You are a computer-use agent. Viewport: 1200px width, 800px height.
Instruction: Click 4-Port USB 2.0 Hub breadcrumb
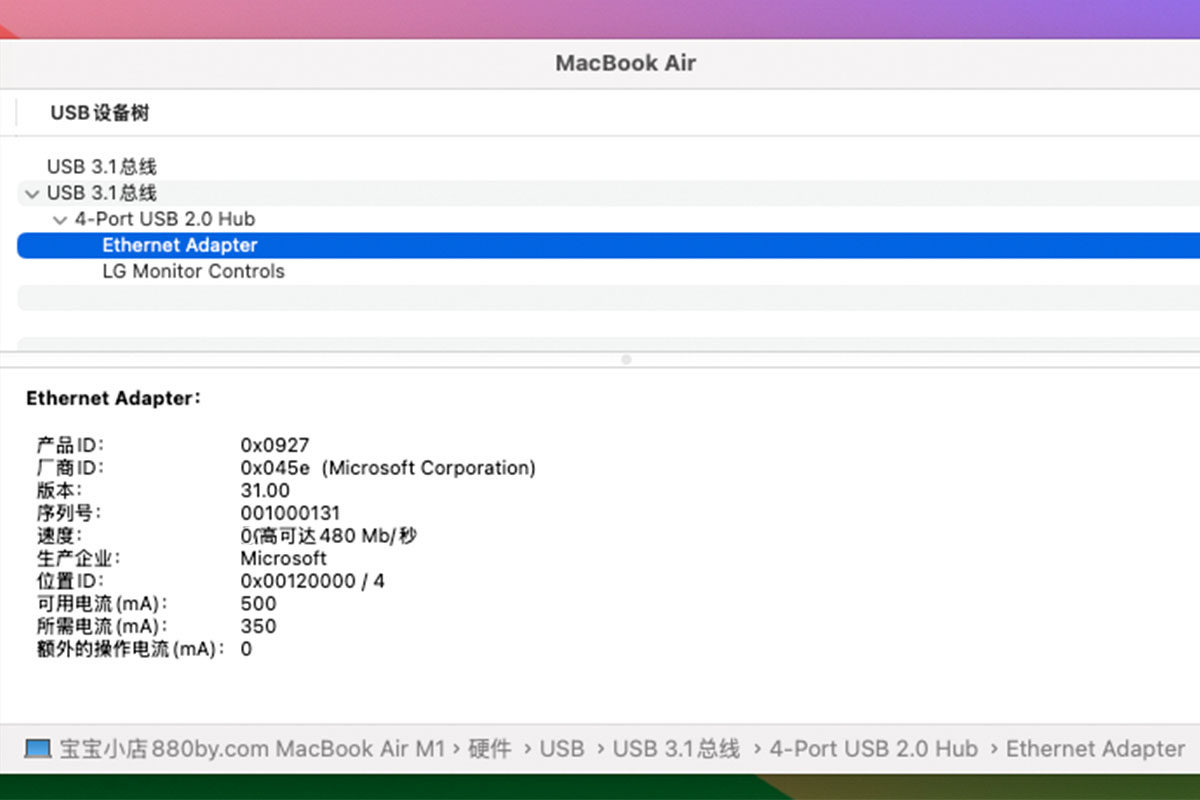(873, 749)
